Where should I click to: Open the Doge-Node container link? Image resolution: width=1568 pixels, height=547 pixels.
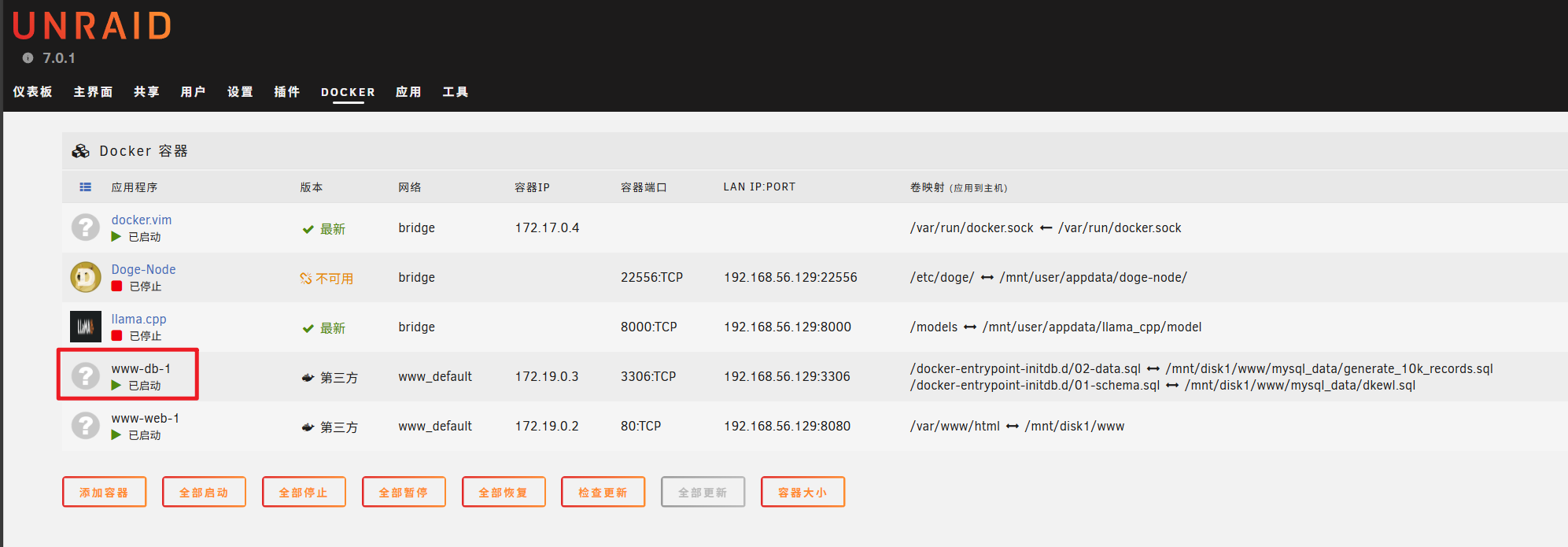(143, 270)
